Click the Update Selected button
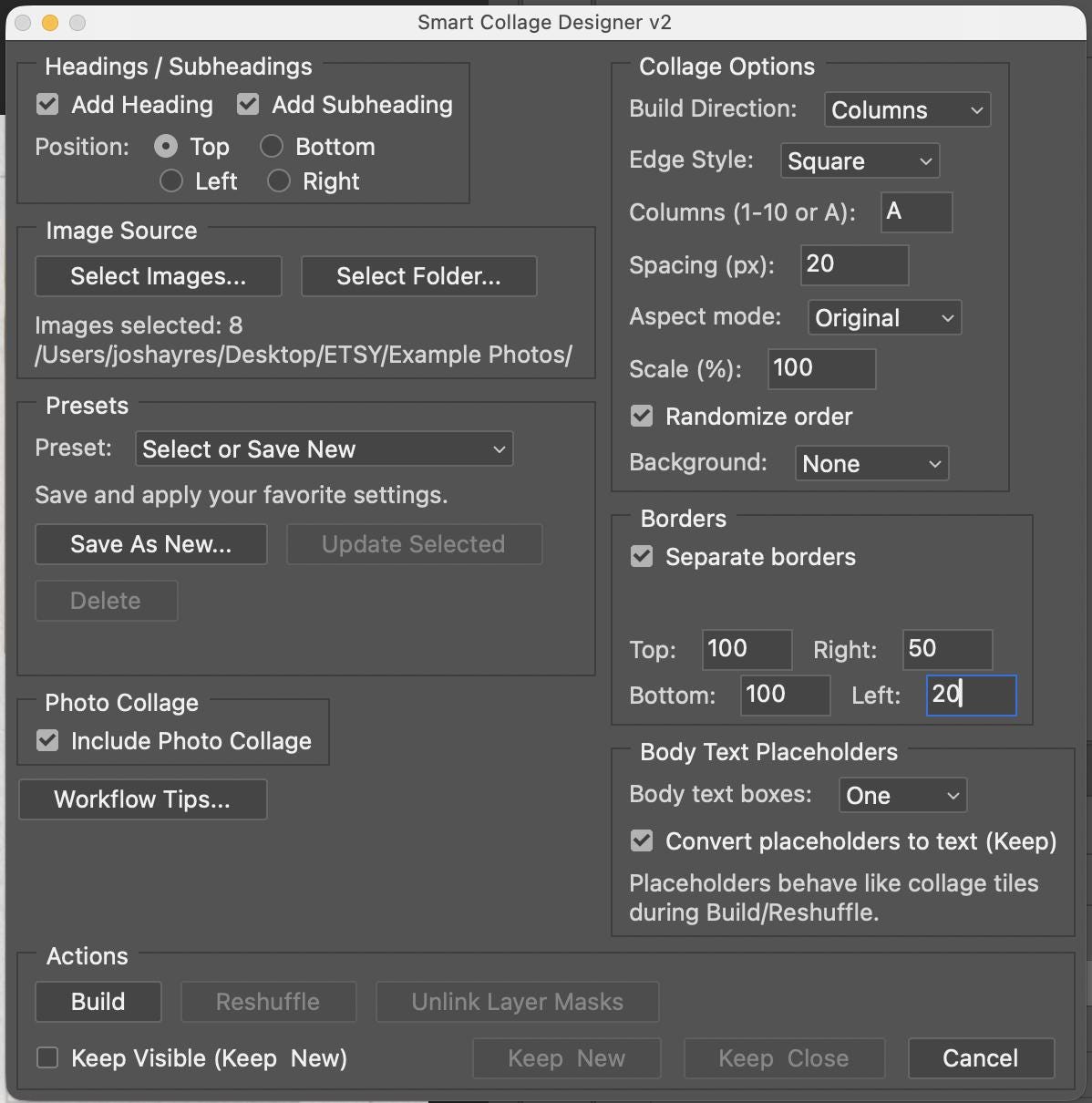The image size is (1092, 1103). [414, 544]
